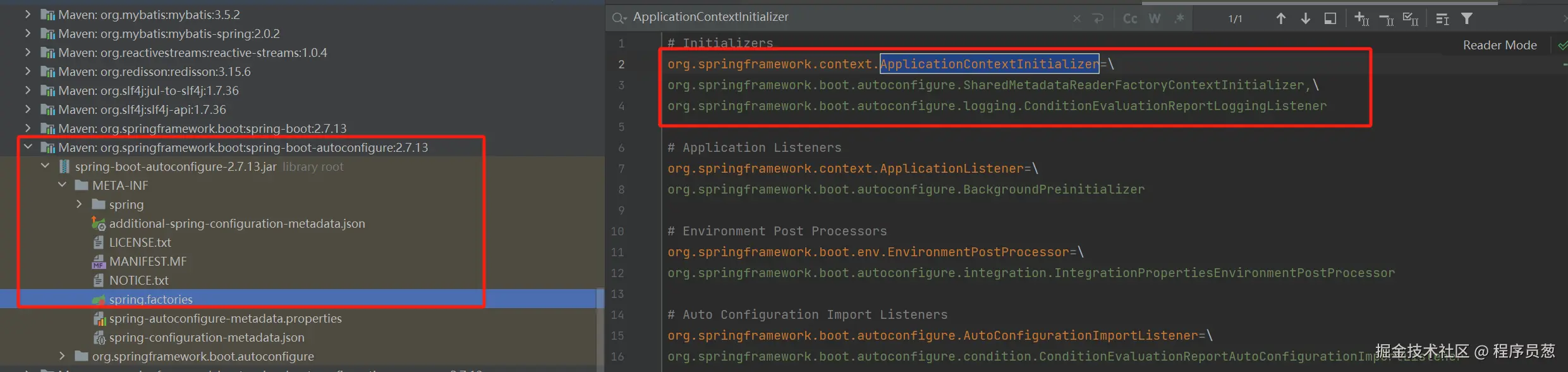Toggle Match Case (Cc) option
Viewport: 1568px width, 372px height.
pos(1130,18)
